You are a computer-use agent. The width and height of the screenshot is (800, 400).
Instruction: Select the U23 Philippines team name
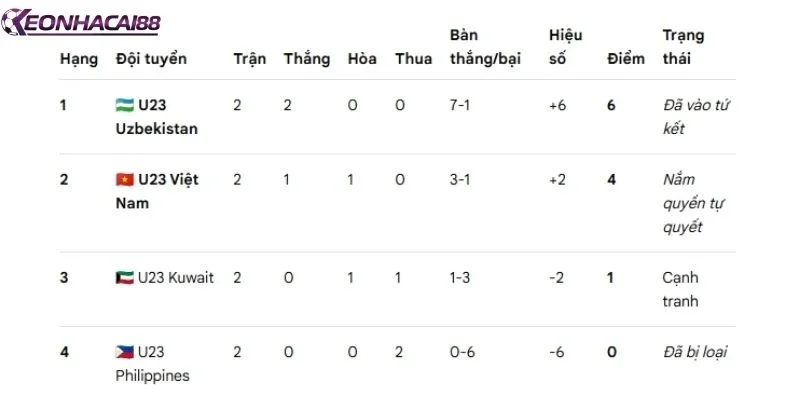(152, 364)
